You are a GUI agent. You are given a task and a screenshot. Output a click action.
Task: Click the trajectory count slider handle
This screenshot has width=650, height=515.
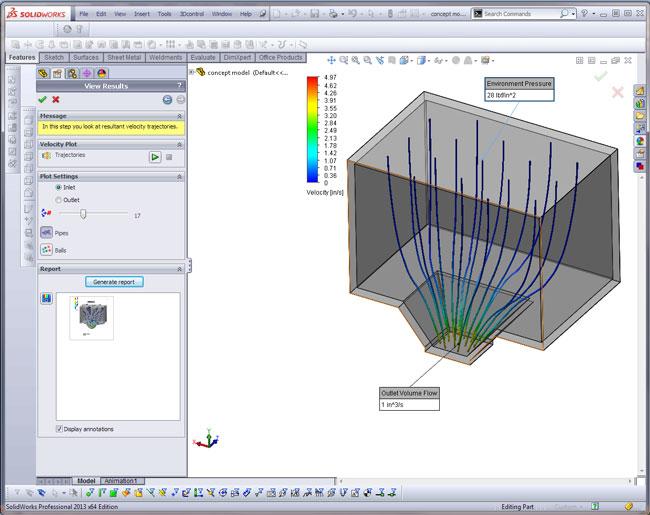[83, 214]
